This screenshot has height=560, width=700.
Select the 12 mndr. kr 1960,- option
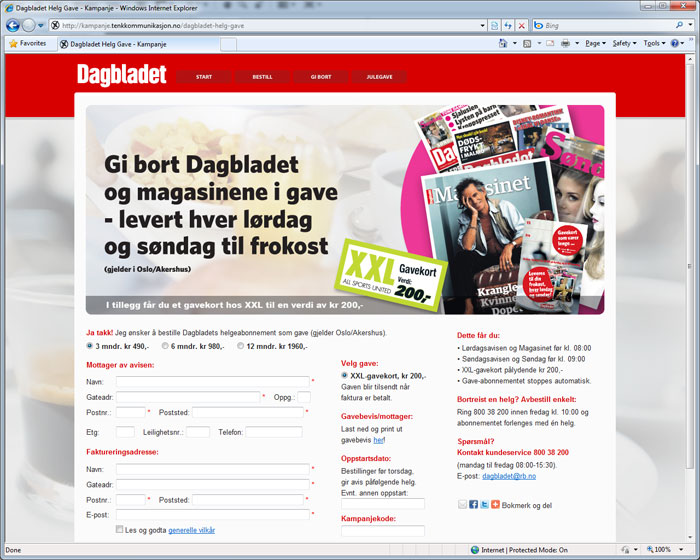pyautogui.click(x=241, y=346)
